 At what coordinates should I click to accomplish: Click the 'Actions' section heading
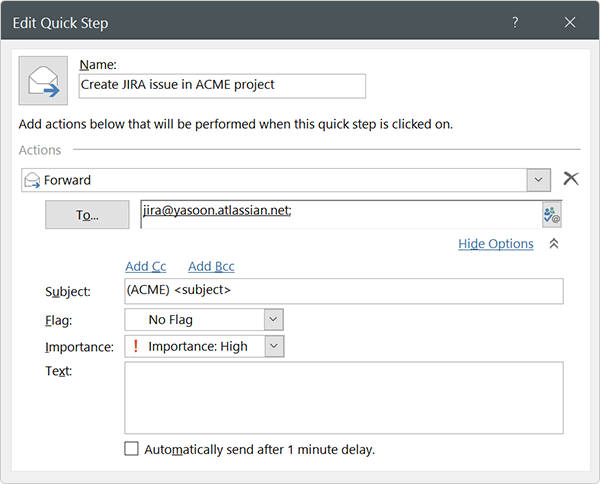click(x=40, y=150)
